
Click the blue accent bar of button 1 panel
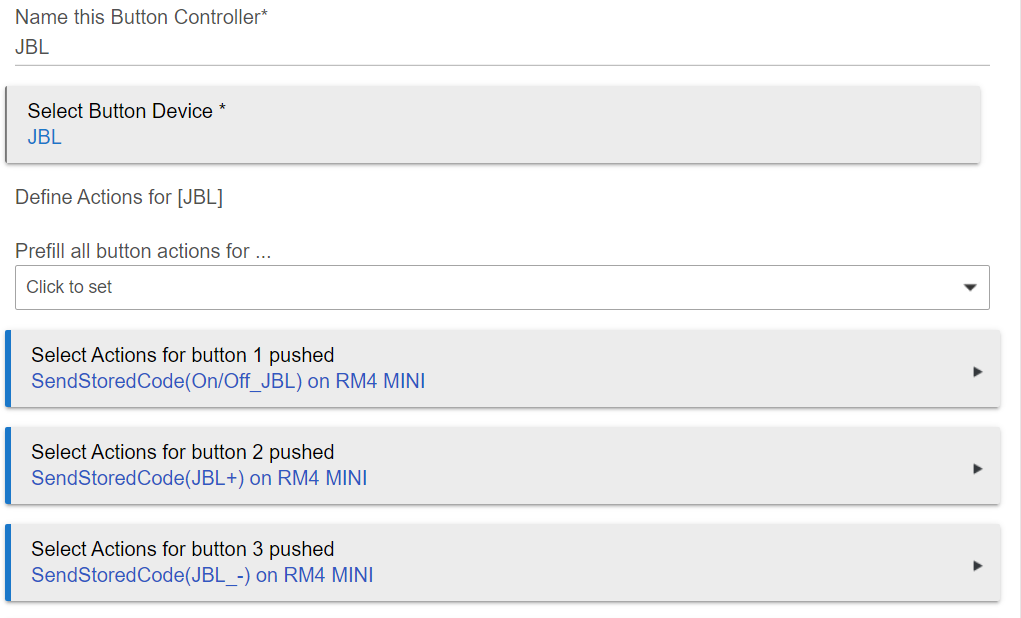[x=8, y=369]
